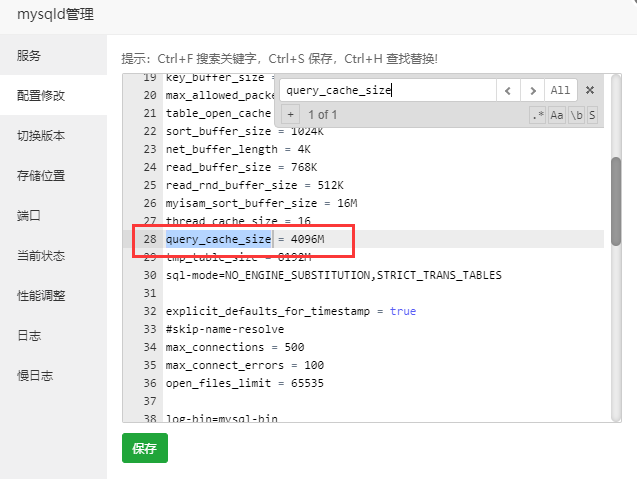Click the 4096M value on line 28
The image size is (637, 479).
pyautogui.click(x=308, y=239)
